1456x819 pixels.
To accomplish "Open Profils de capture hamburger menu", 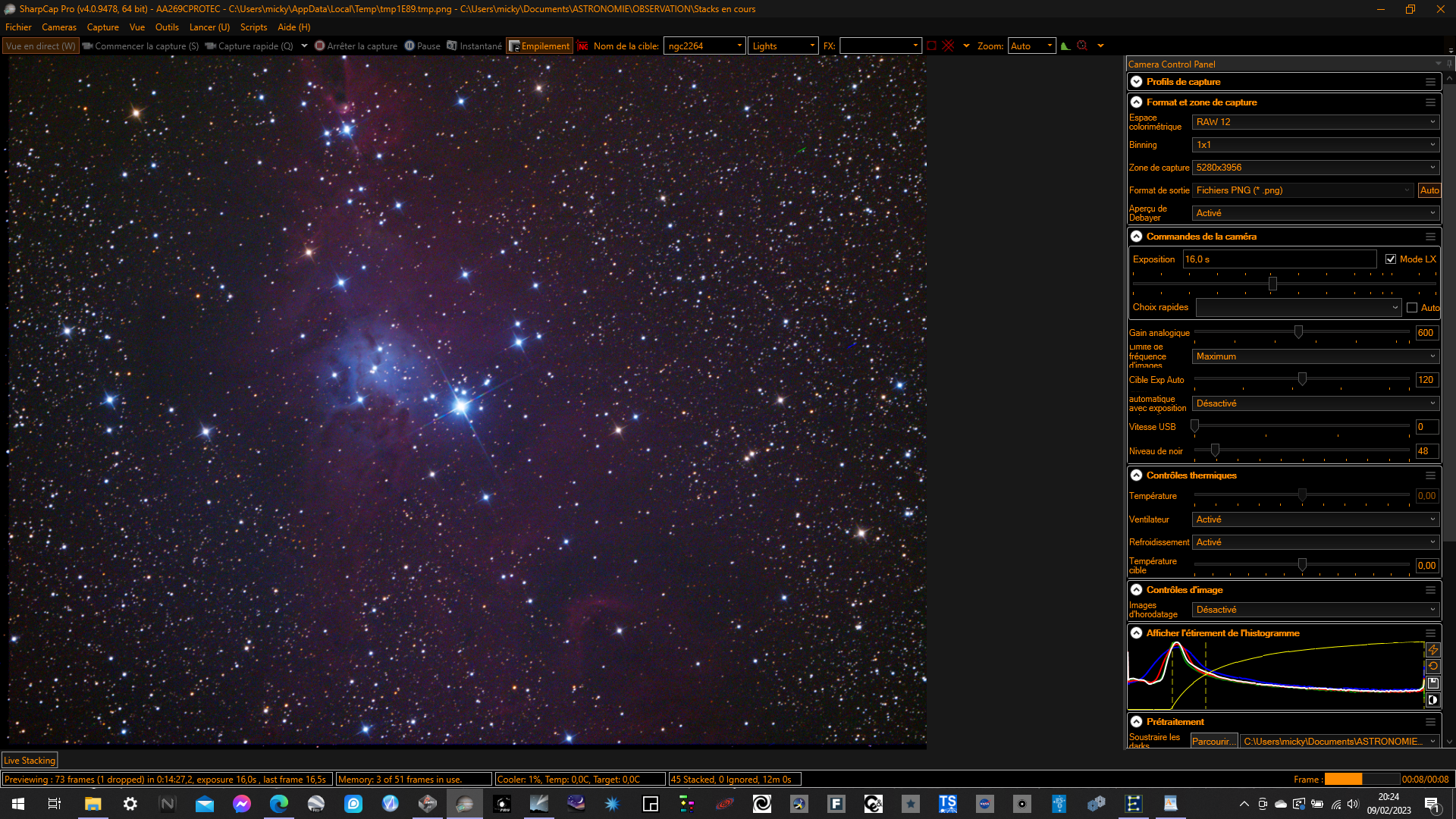I will (x=1430, y=82).
